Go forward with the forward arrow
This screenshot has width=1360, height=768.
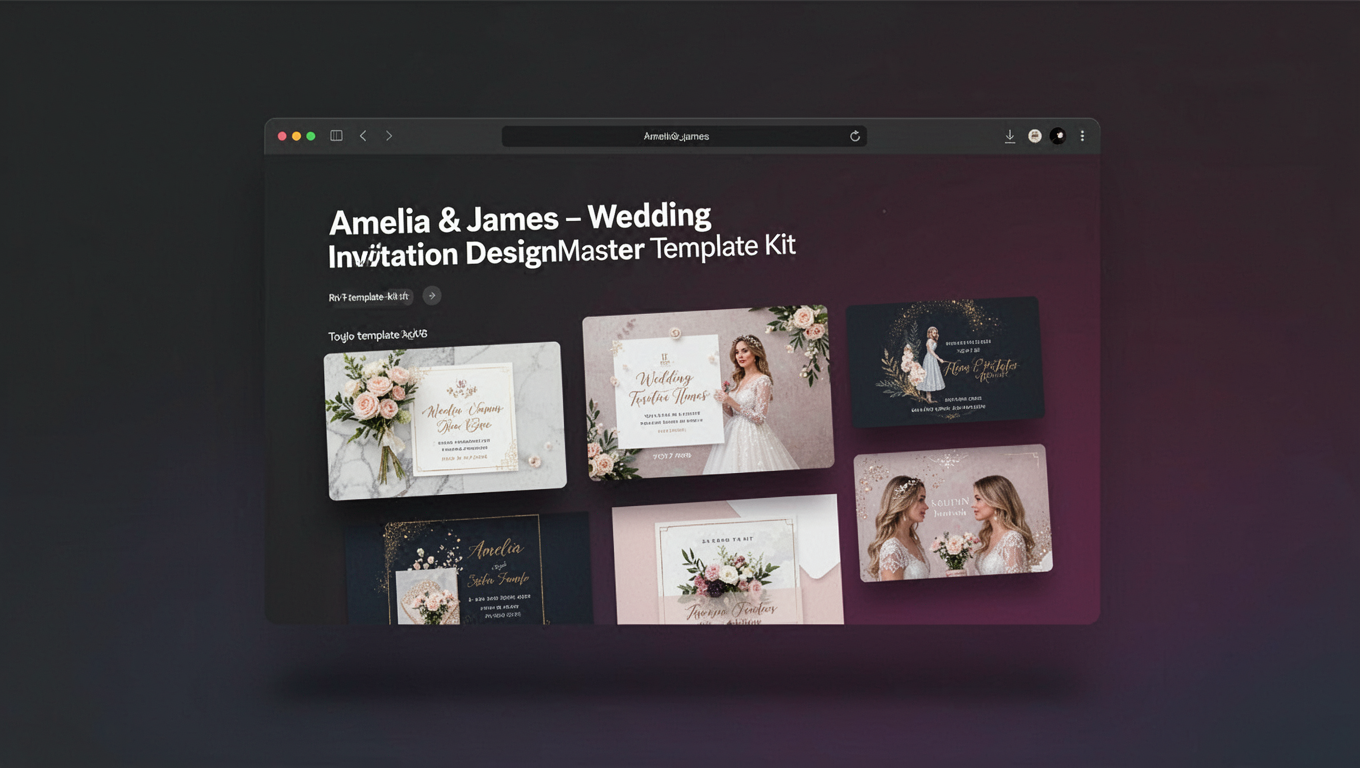[389, 136]
